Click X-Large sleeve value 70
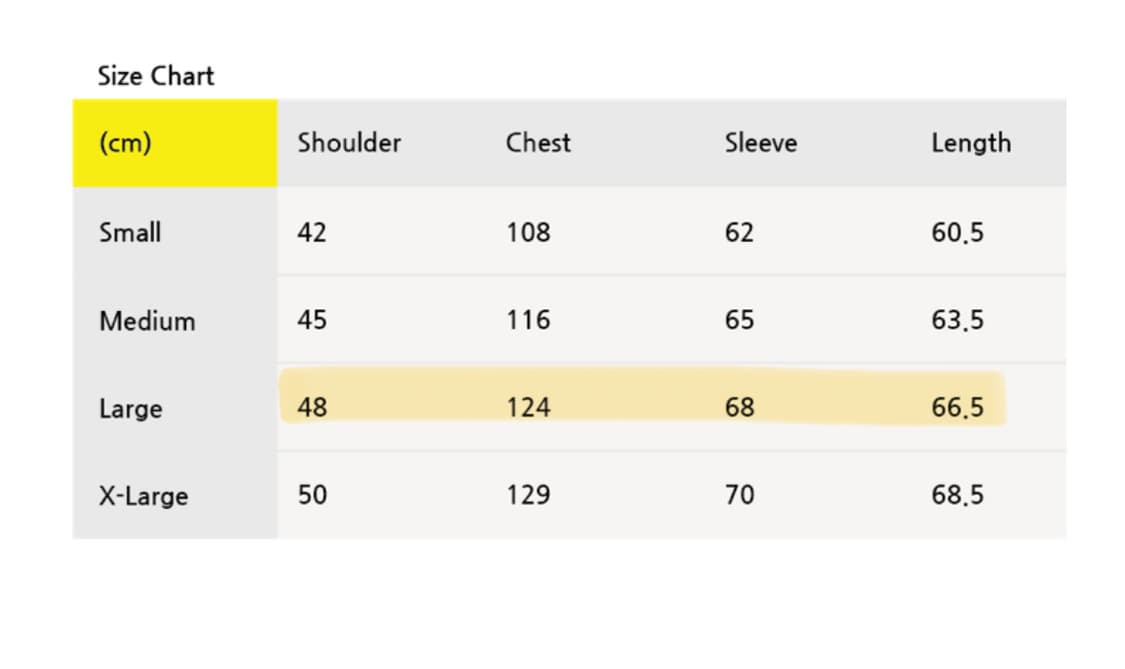 739,495
